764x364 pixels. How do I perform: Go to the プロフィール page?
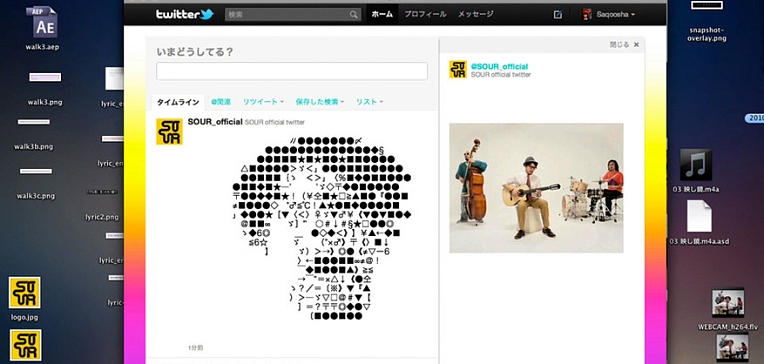(425, 15)
